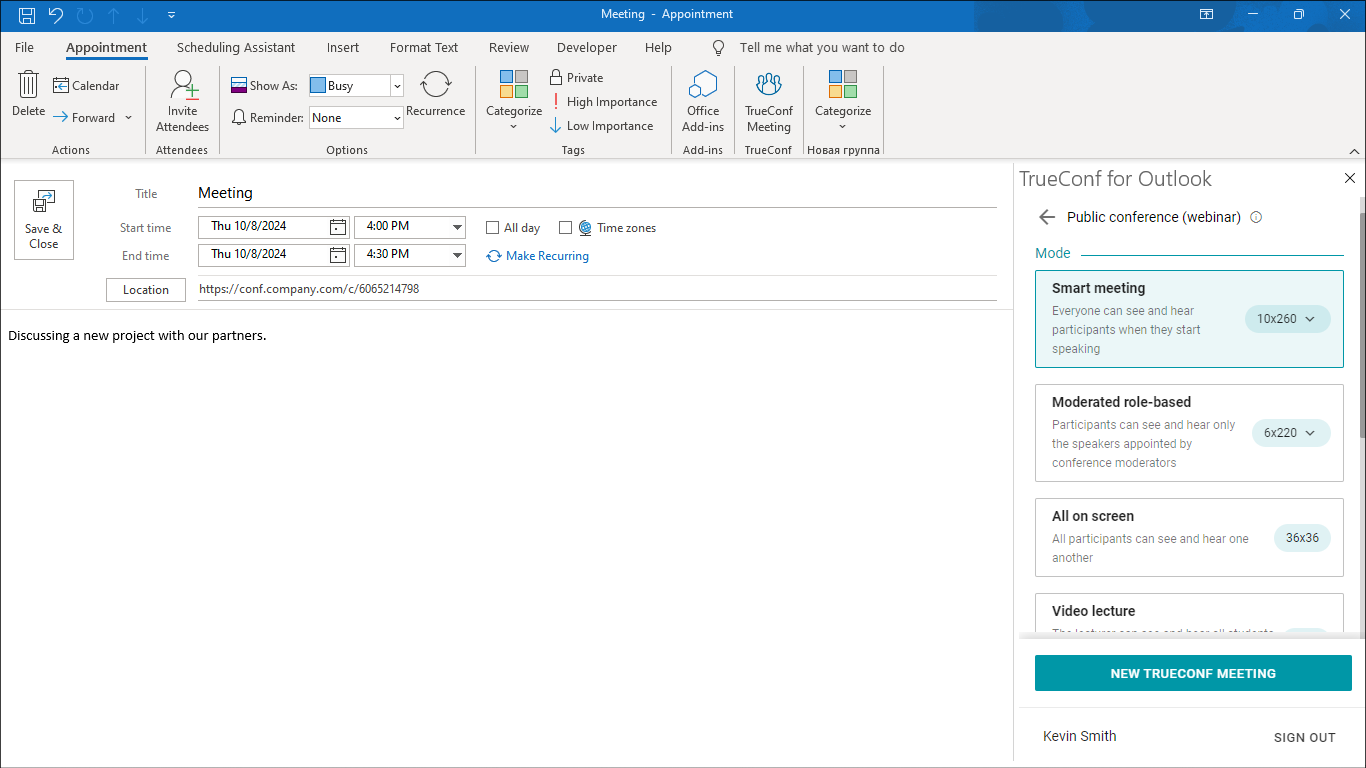
Task: Mark appointment as Private
Action: click(577, 78)
